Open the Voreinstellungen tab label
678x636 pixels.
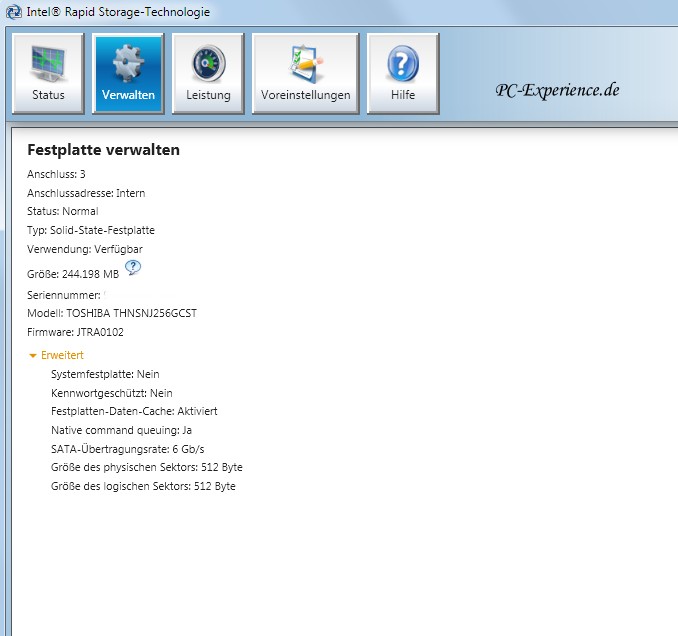pyautogui.click(x=305, y=96)
